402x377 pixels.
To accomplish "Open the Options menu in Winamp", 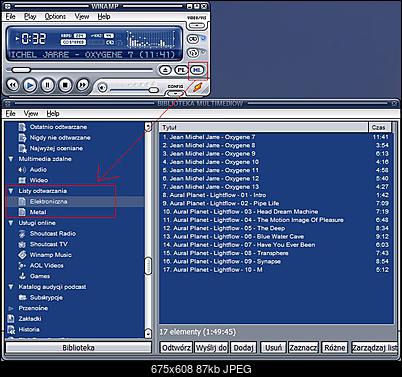I will [x=55, y=16].
